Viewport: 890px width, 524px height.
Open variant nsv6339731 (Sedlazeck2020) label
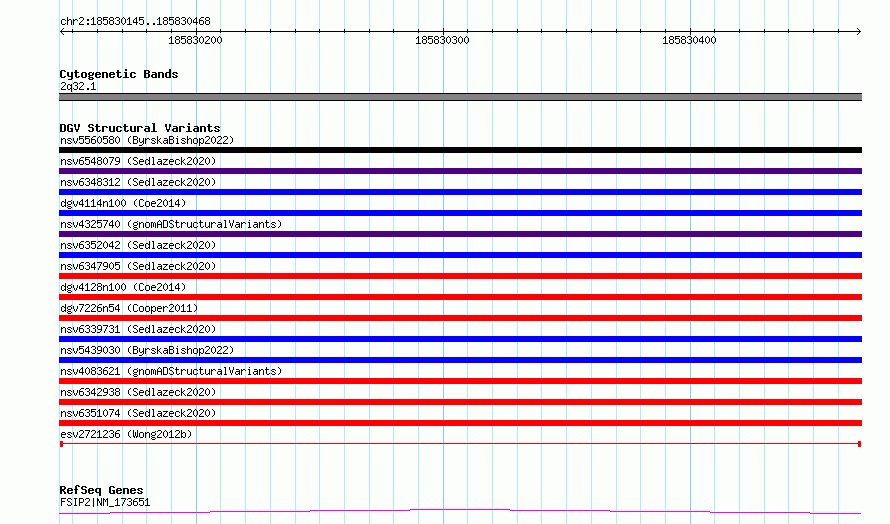(138, 329)
